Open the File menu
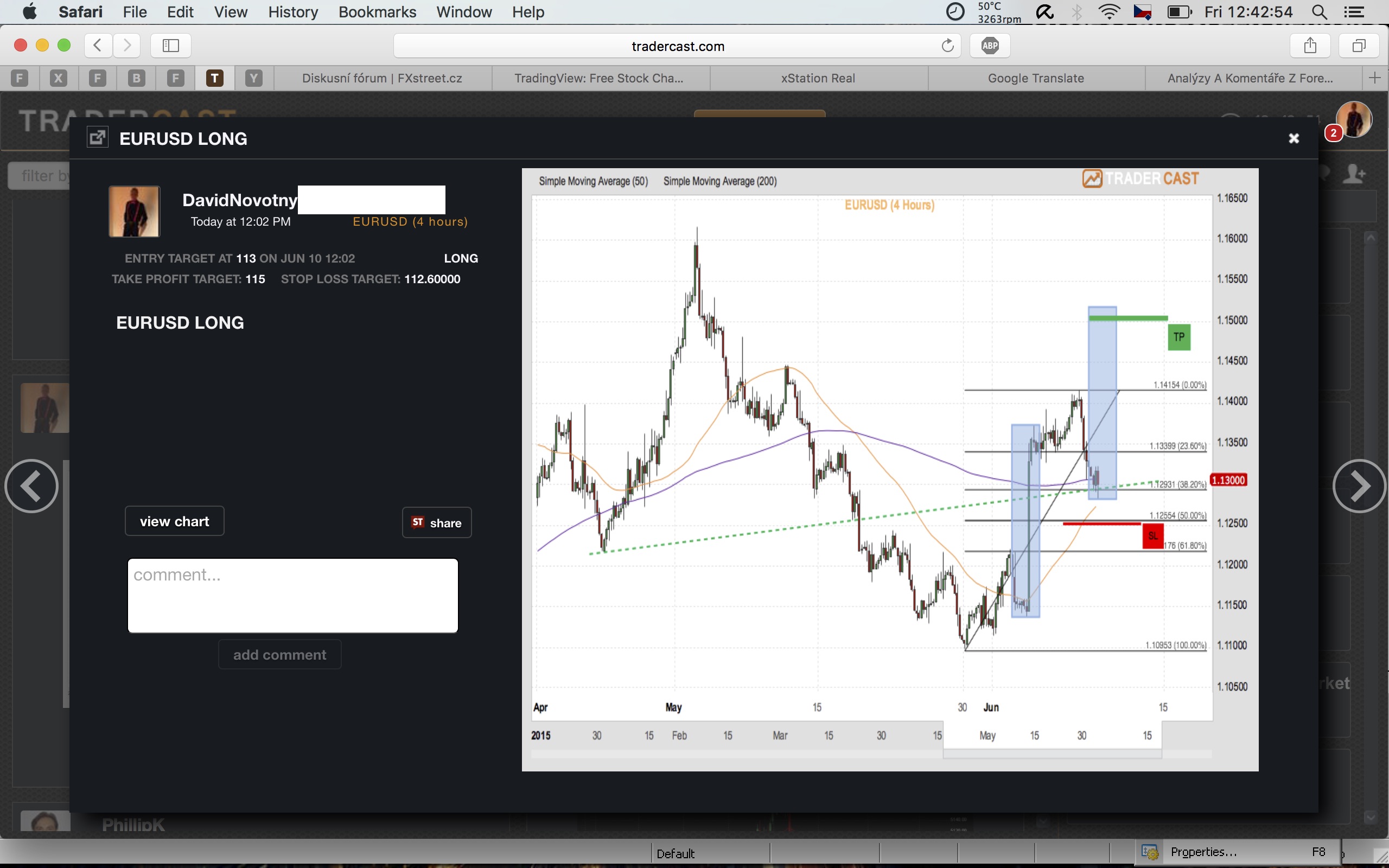 click(x=135, y=11)
